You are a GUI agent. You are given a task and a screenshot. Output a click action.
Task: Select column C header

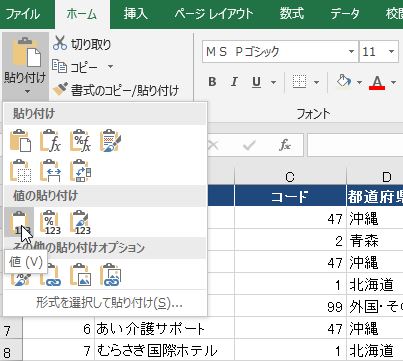click(290, 177)
